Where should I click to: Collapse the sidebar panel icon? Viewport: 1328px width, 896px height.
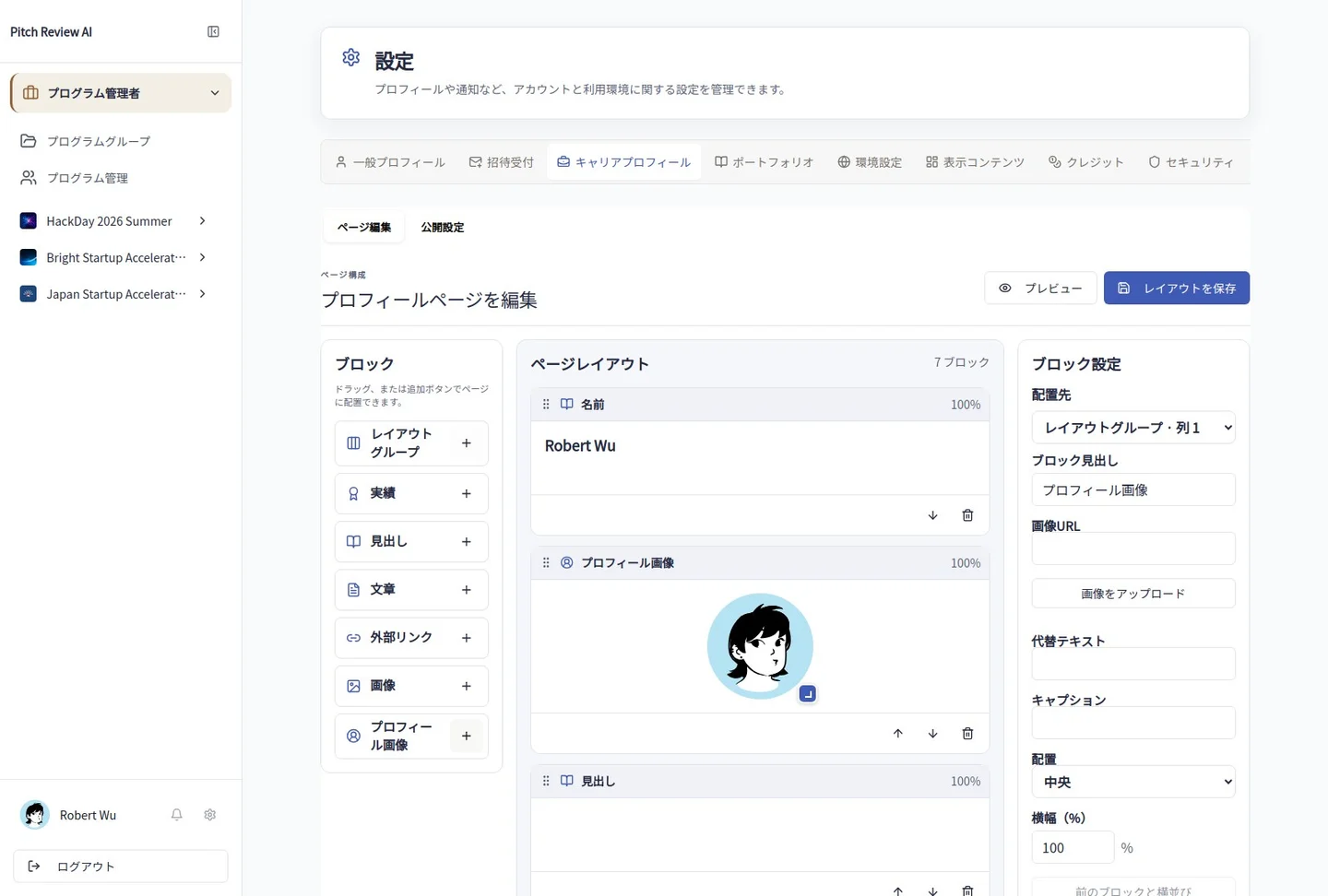click(213, 31)
